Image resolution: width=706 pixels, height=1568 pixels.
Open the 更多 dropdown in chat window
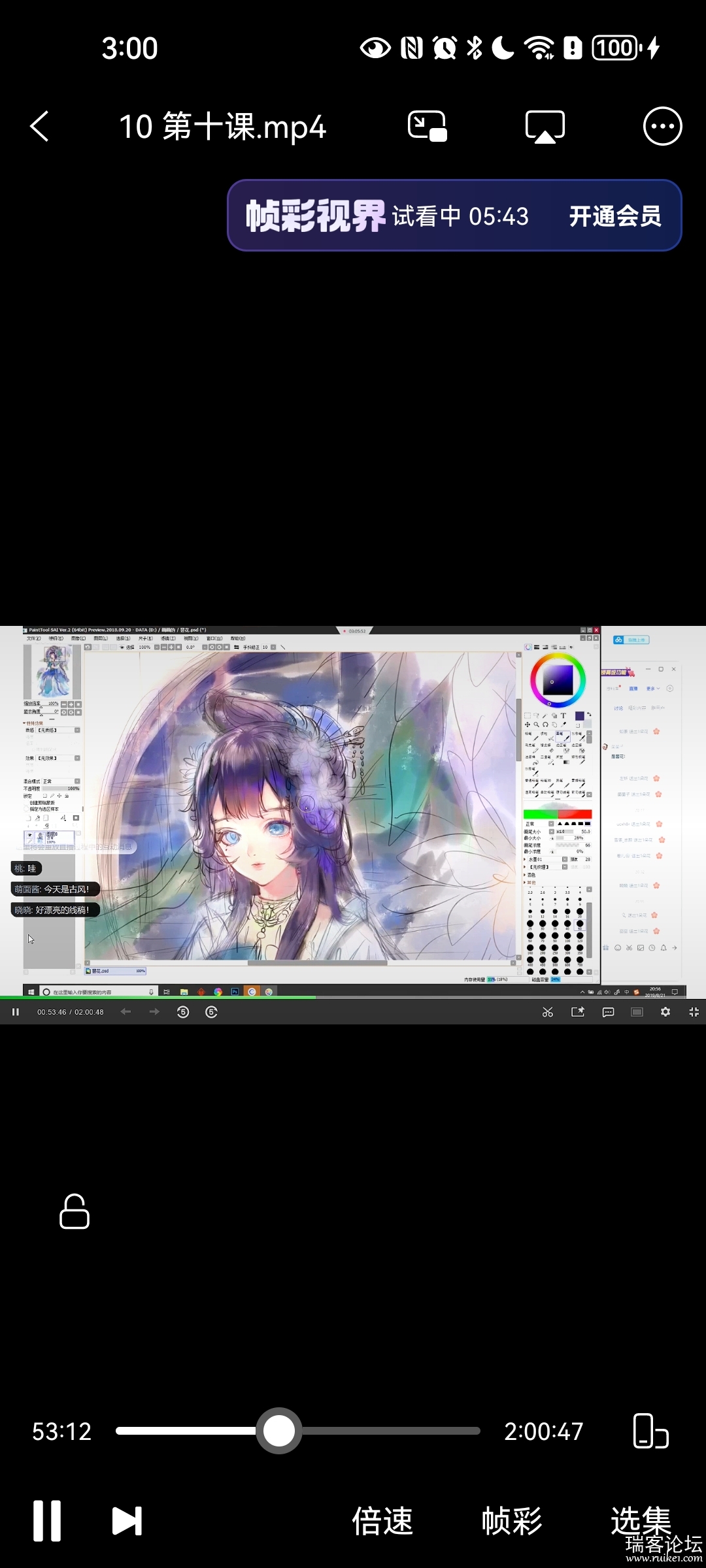[653, 689]
